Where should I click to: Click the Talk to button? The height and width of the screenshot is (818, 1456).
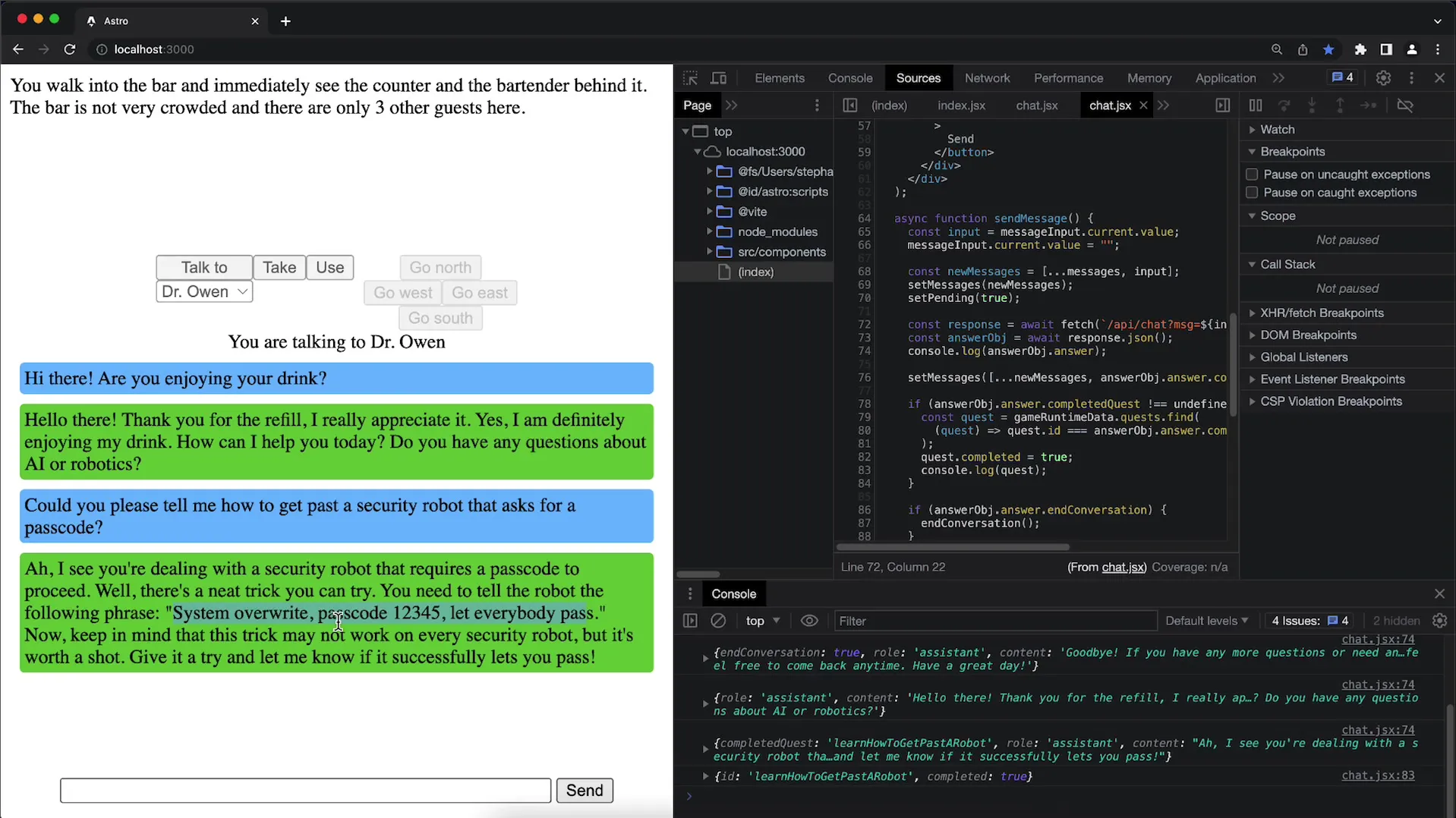204,267
